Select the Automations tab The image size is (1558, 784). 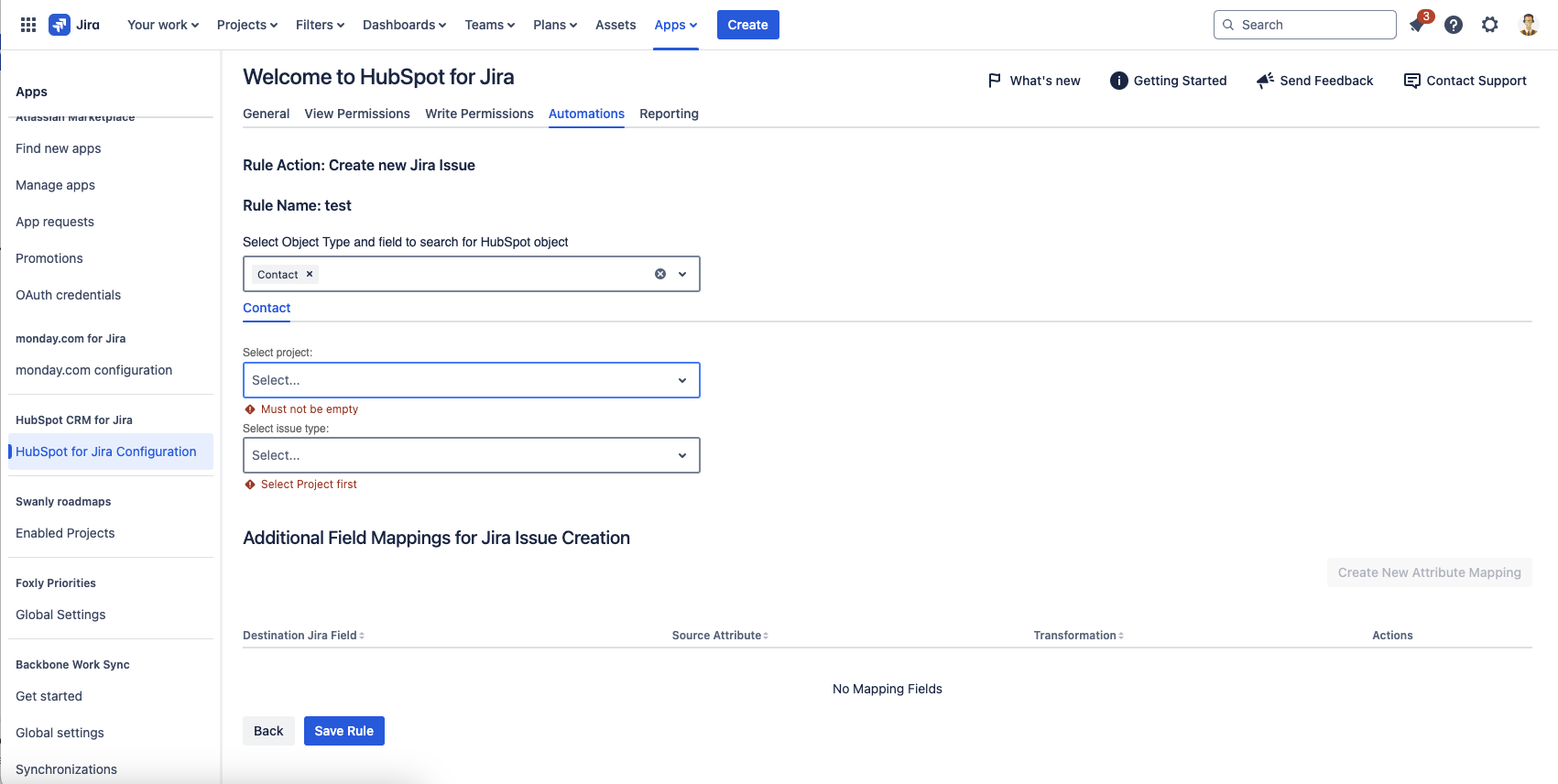click(x=586, y=114)
